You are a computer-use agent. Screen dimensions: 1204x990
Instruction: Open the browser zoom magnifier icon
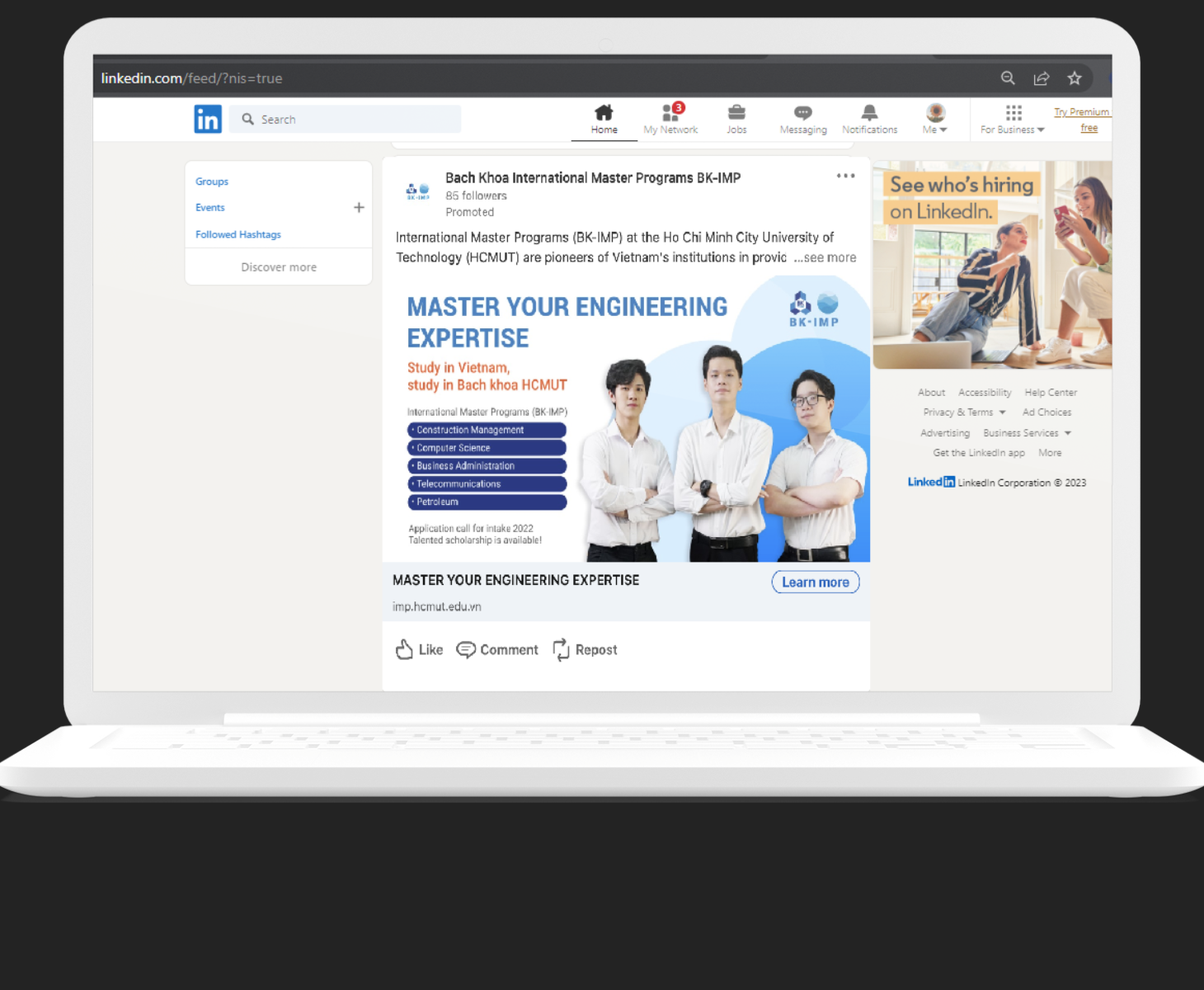point(1008,78)
